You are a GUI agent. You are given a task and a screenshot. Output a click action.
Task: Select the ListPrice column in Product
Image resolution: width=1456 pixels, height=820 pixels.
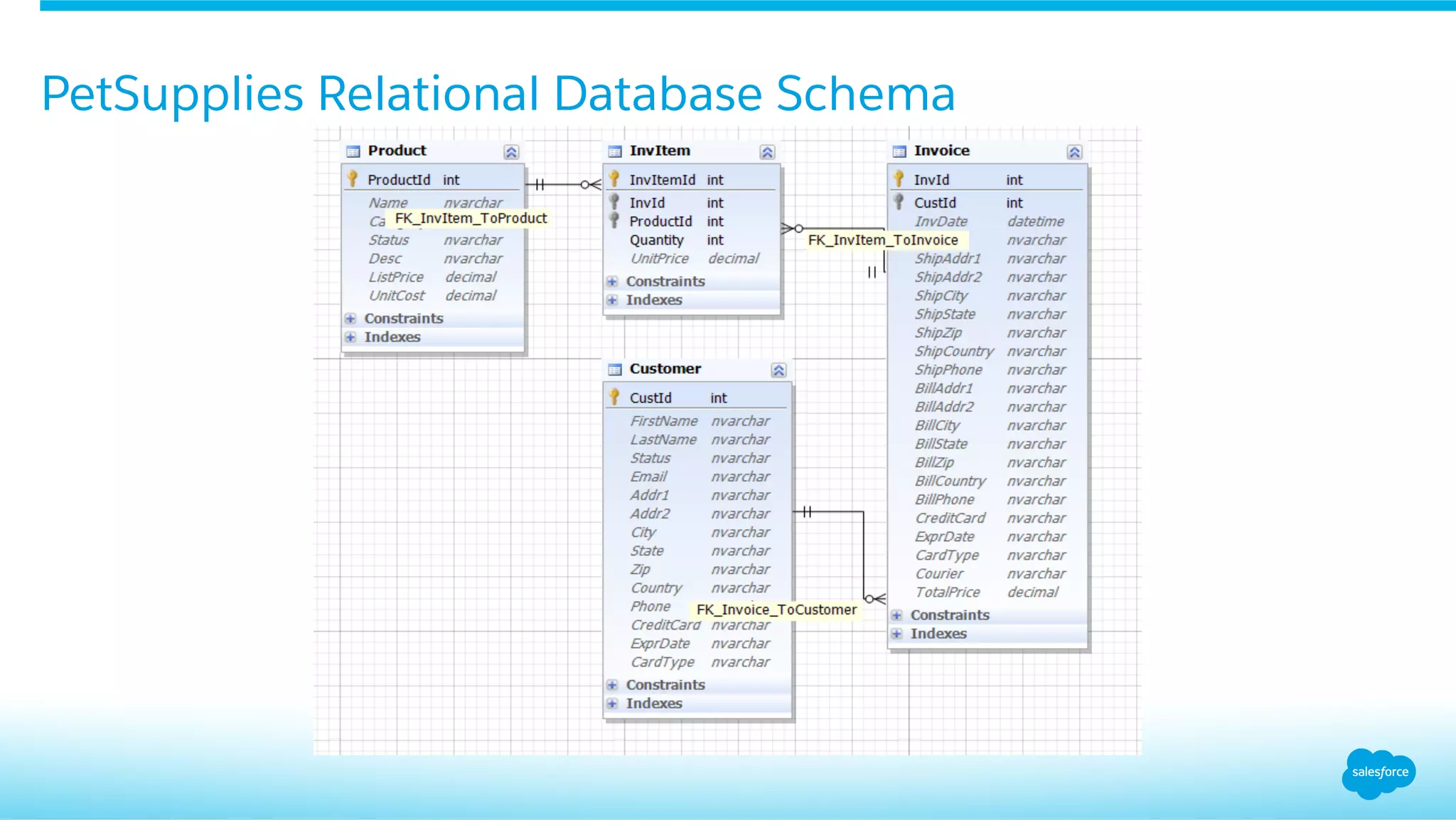pyautogui.click(x=434, y=277)
